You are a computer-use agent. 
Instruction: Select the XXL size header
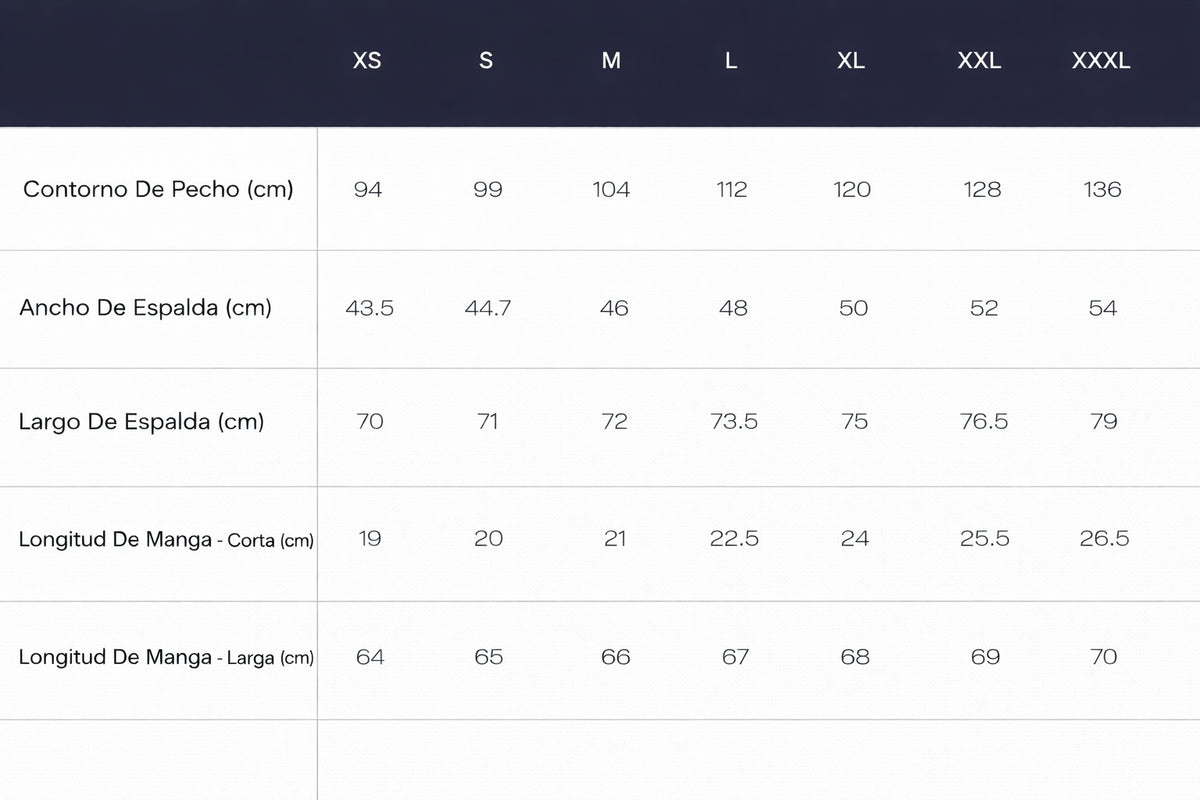coord(979,61)
